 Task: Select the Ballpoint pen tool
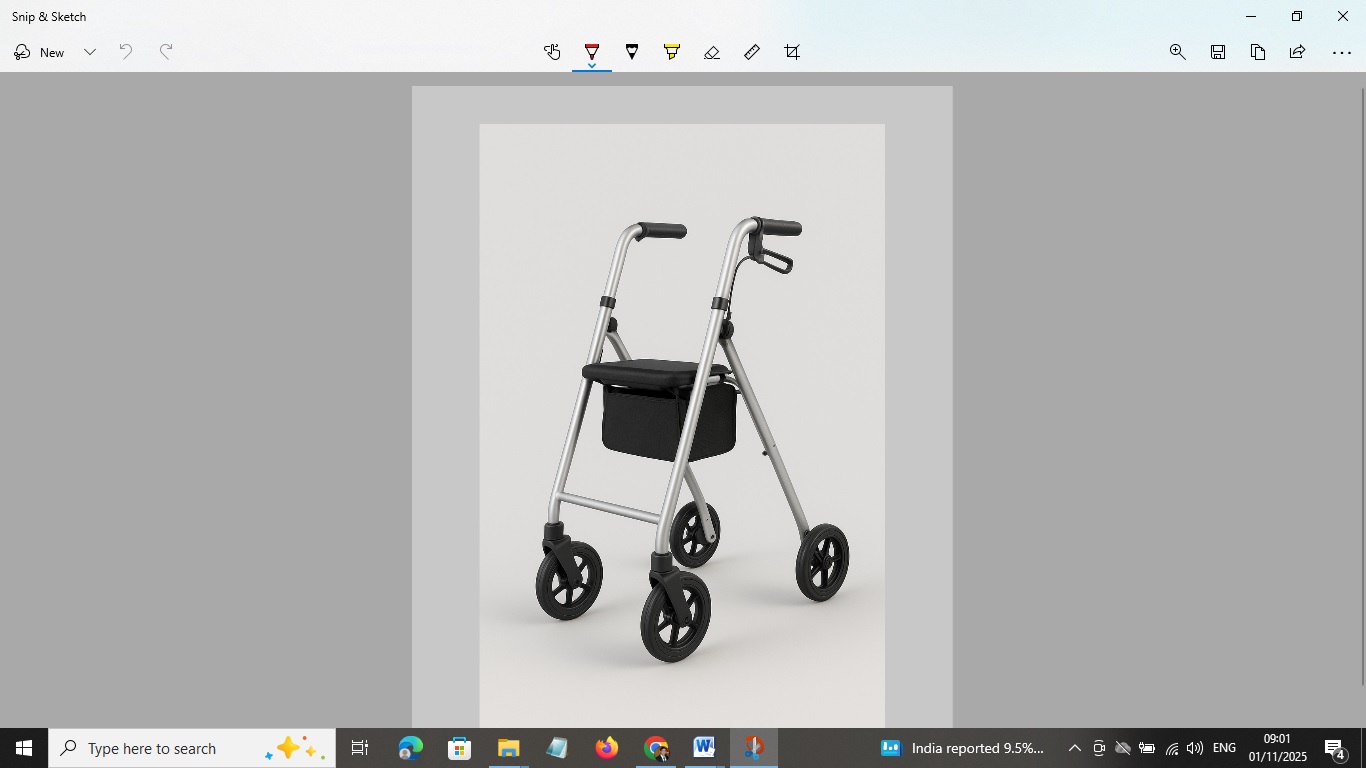tap(592, 51)
